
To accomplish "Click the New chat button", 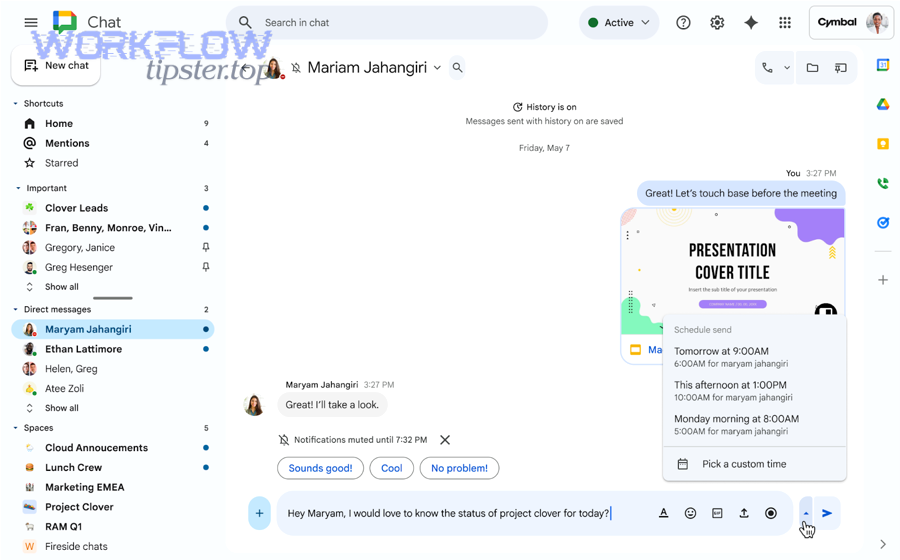I will [x=56, y=66].
